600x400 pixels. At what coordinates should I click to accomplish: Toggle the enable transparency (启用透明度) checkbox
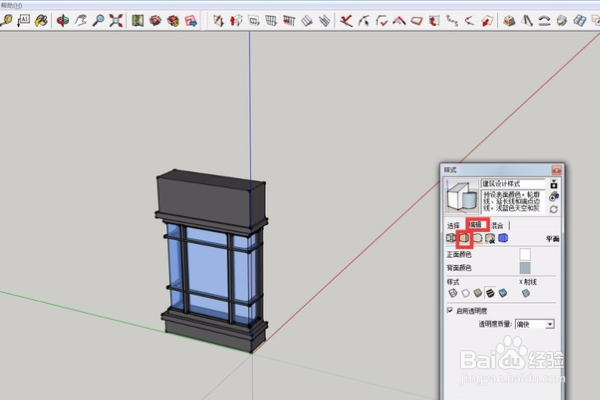click(450, 310)
